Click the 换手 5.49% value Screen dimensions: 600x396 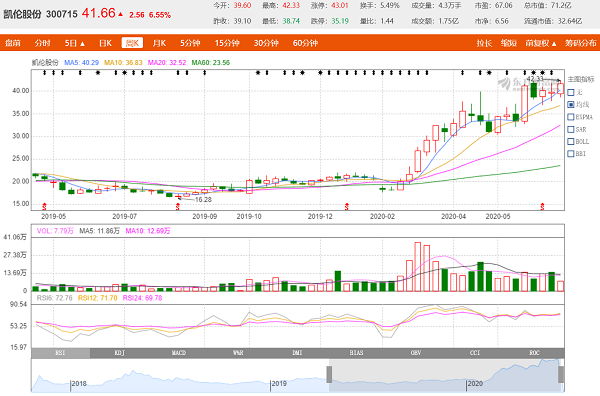(390, 5)
